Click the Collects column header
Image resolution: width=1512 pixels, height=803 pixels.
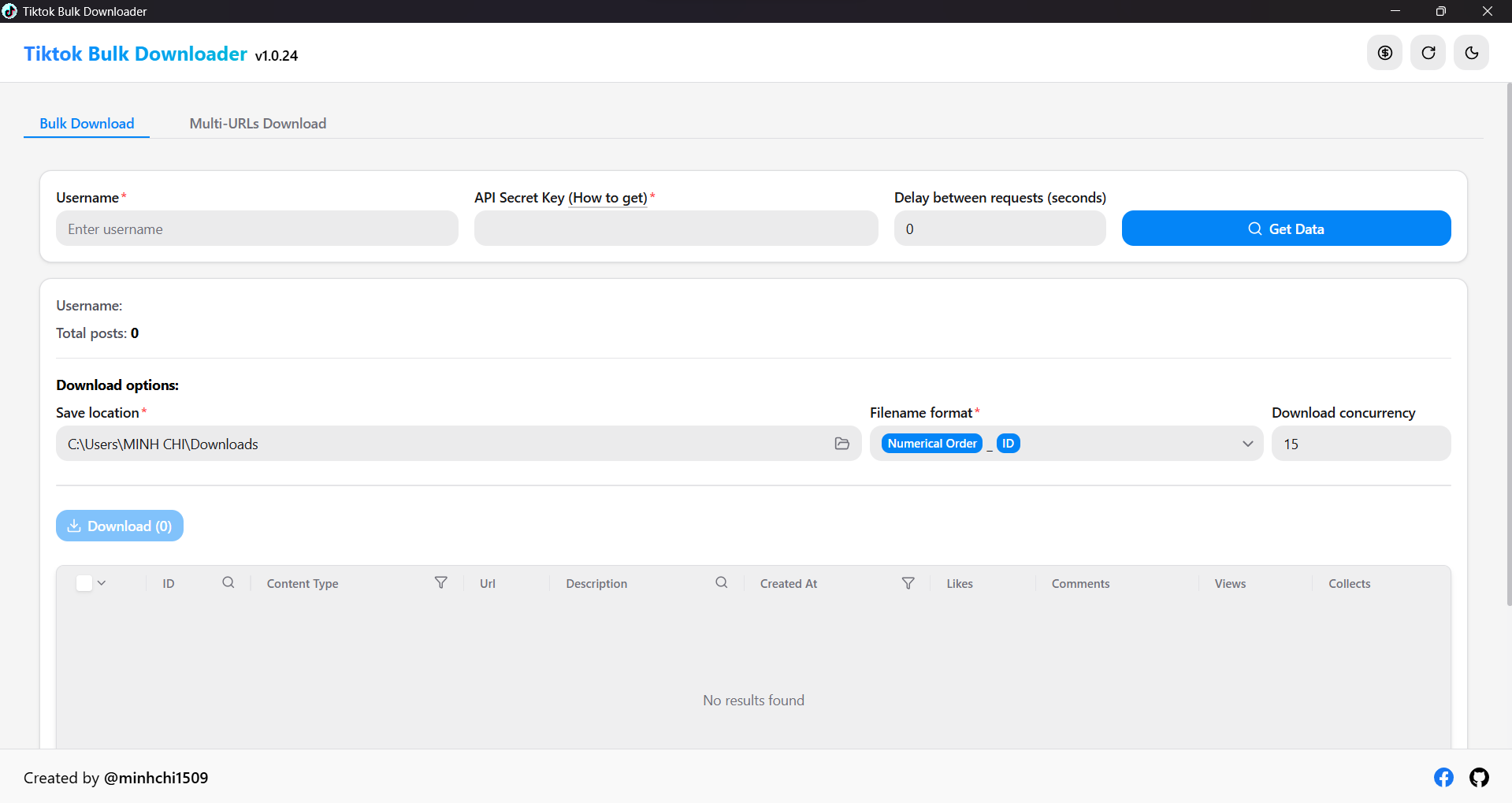1349,583
